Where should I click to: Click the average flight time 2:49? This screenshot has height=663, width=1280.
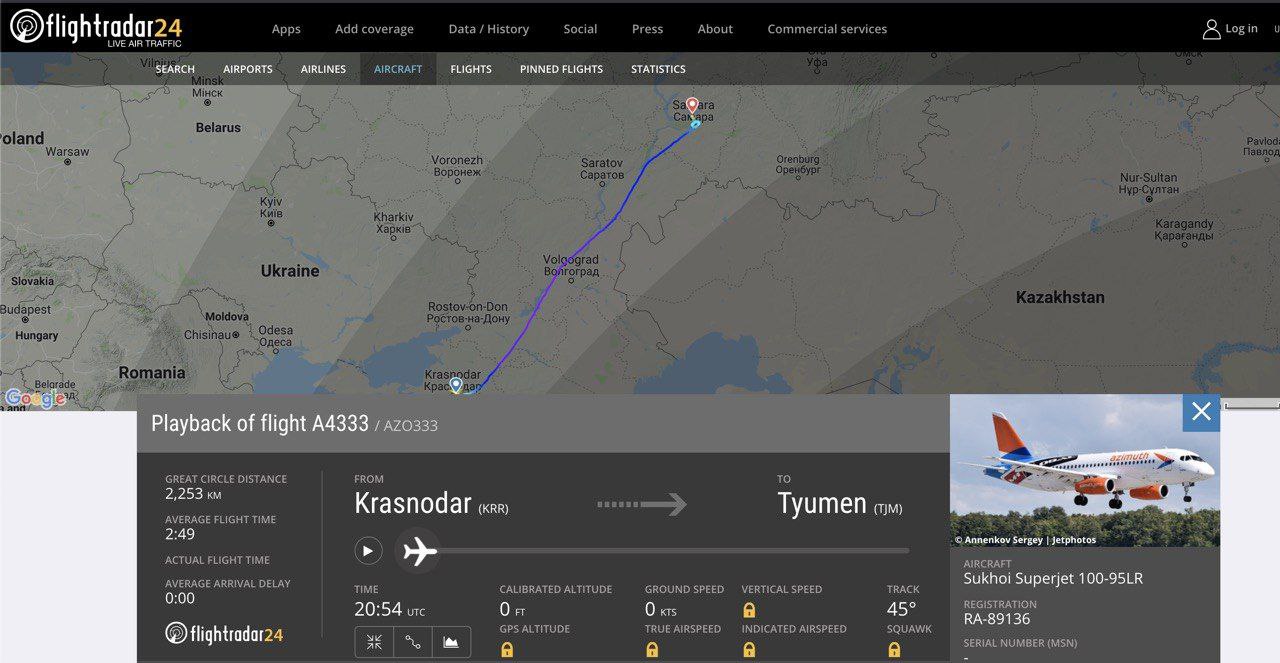(x=180, y=534)
